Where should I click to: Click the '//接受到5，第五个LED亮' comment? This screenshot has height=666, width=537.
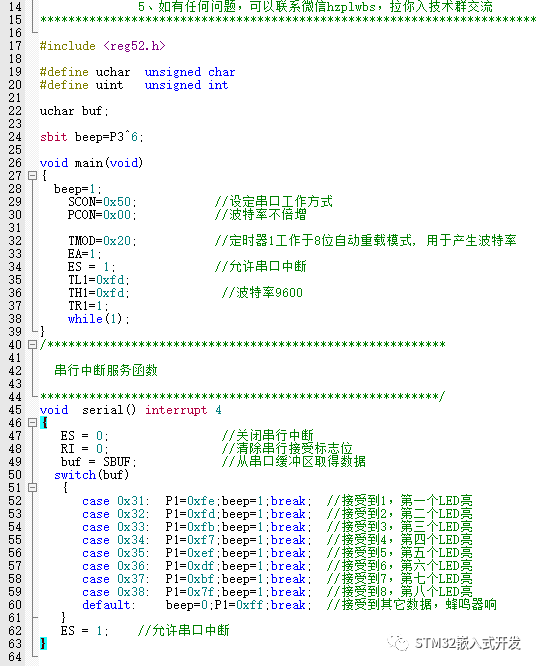pos(400,553)
